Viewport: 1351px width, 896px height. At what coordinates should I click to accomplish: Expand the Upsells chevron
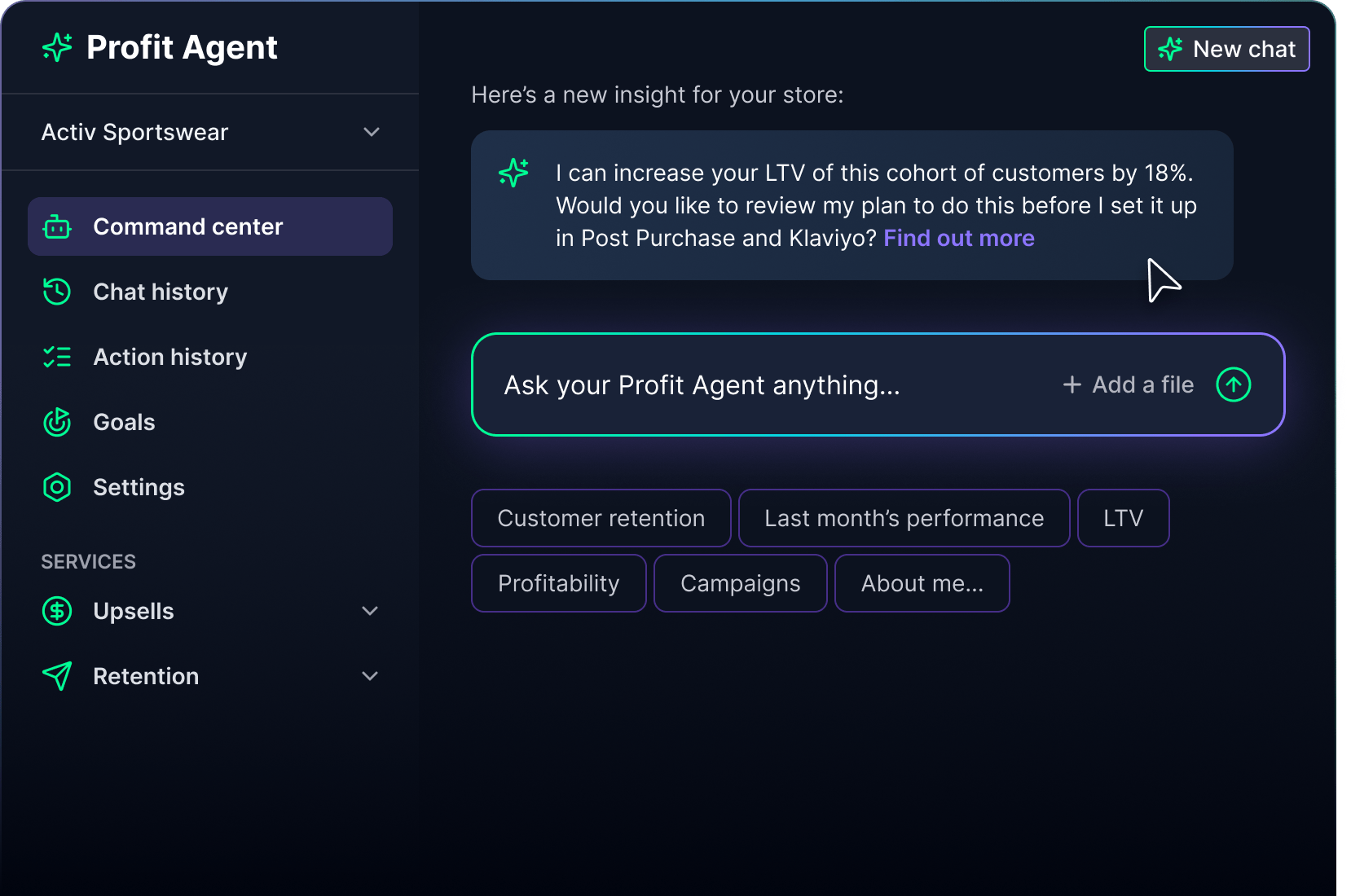(370, 611)
